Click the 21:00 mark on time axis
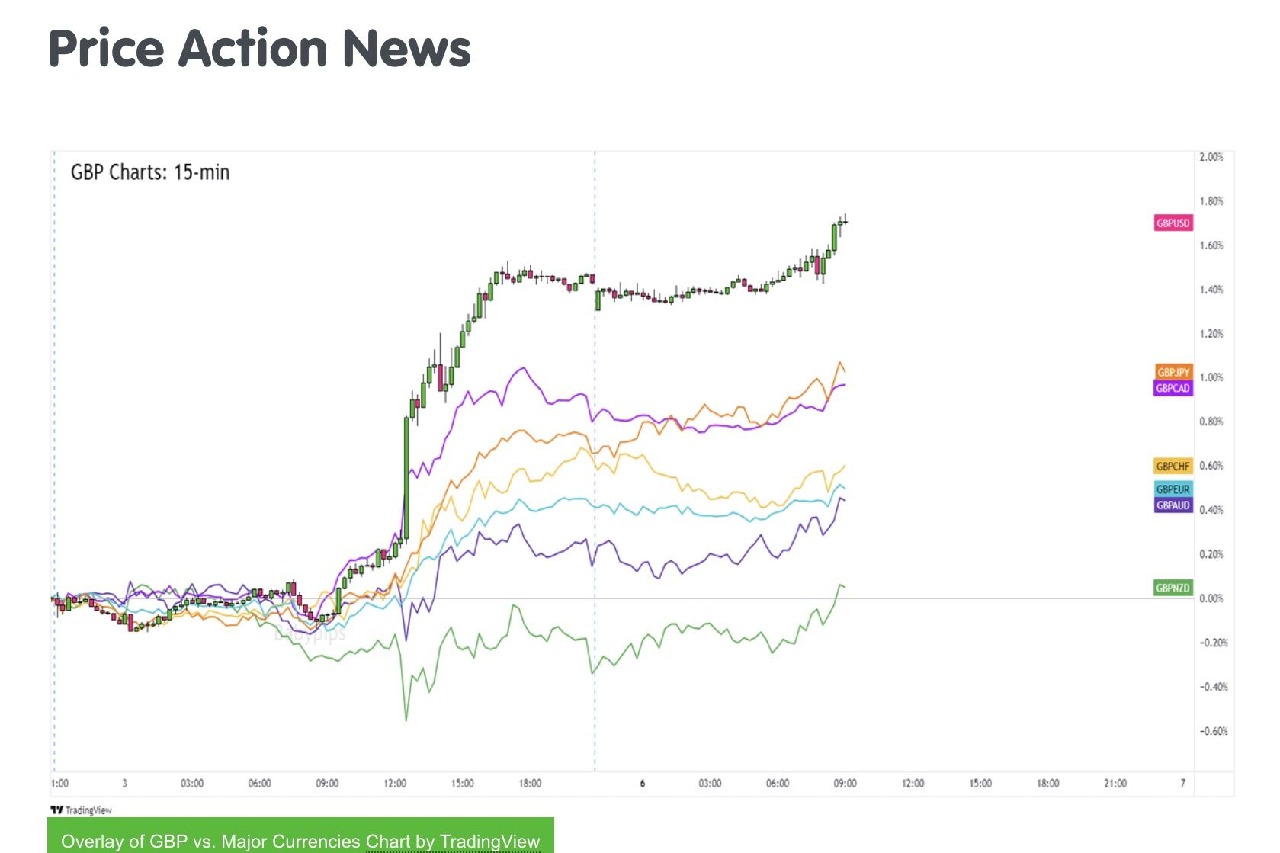 1115,783
